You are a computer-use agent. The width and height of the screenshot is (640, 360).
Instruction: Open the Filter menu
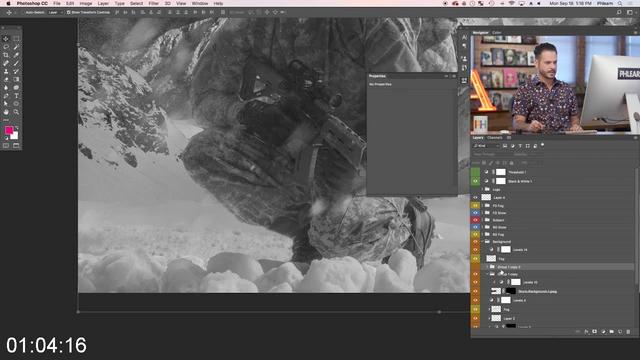click(153, 3)
